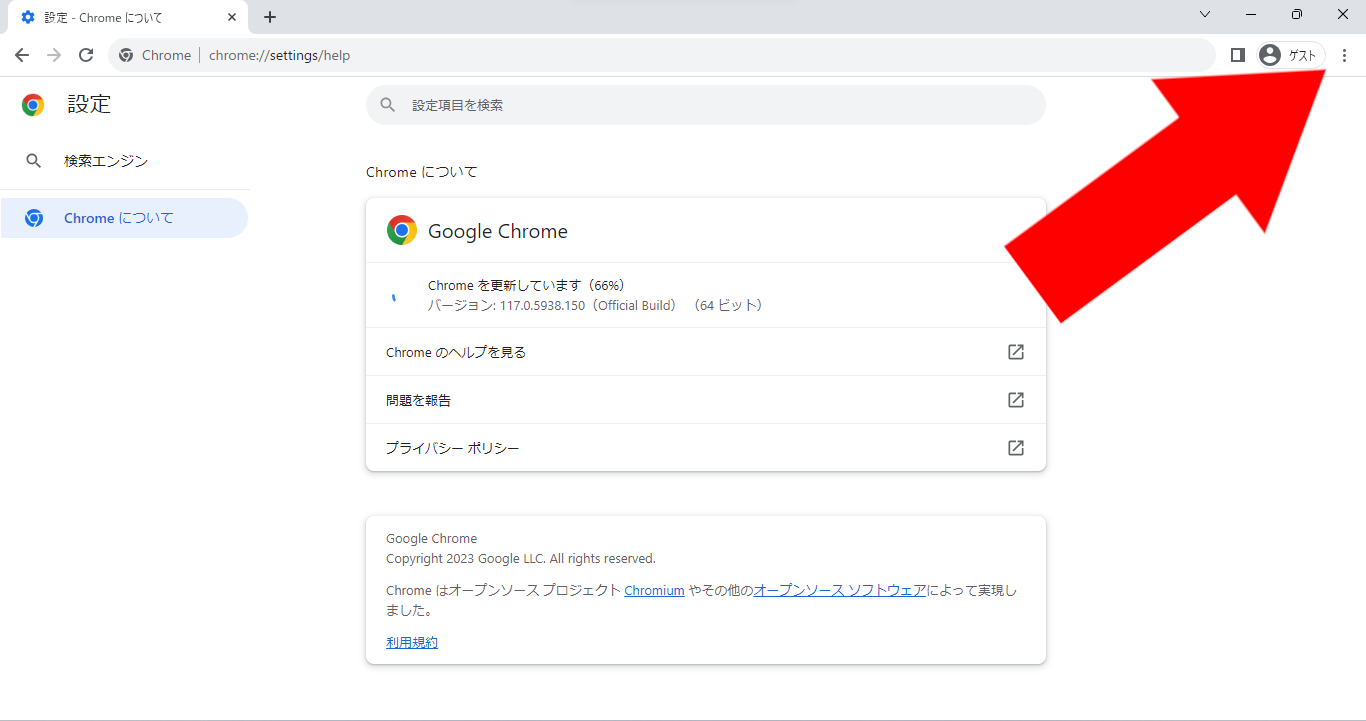Viewport: 1366px width, 721px height.
Task: Expand the tab search dropdown chevron
Action: [x=1205, y=15]
